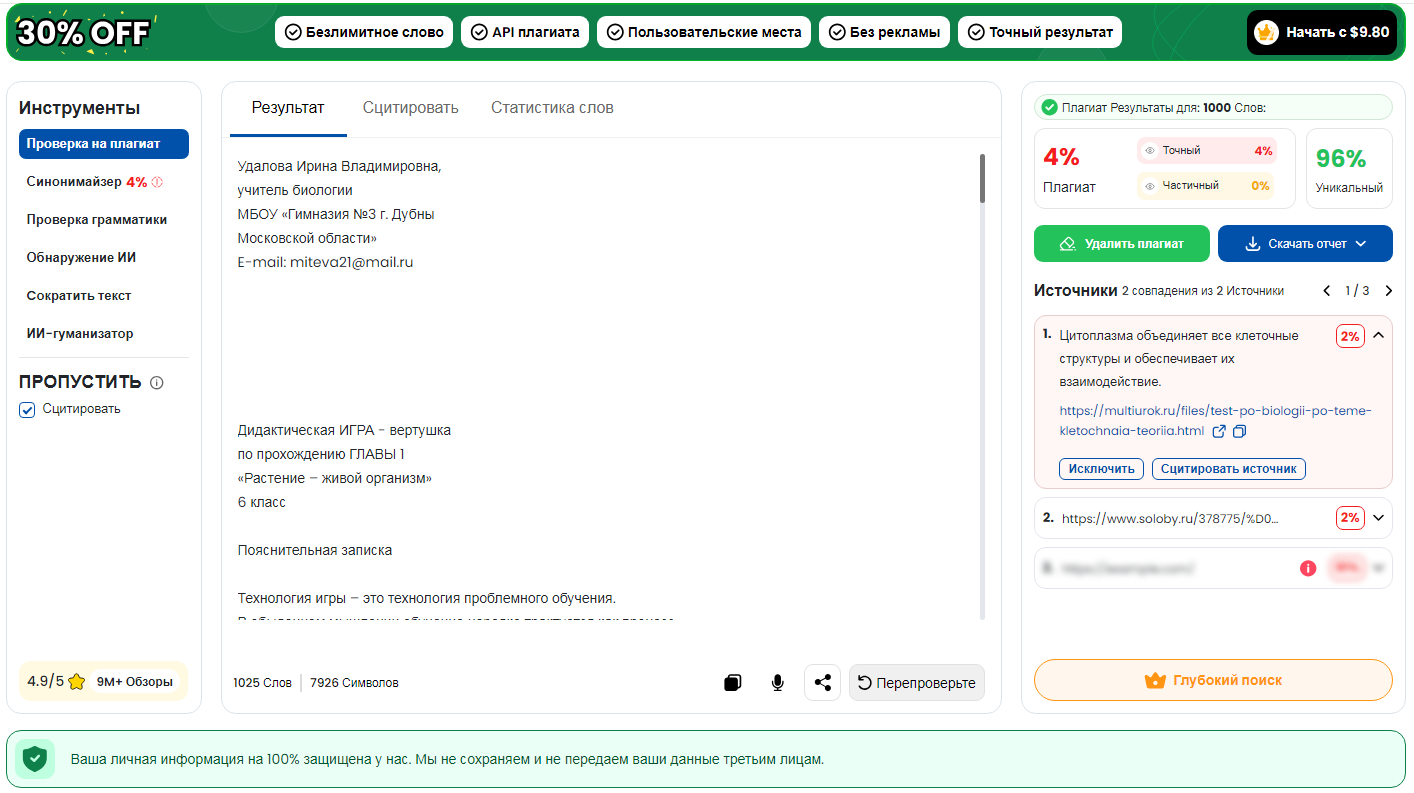Collapse the first source entry
1414x793 pixels.
tap(1379, 336)
